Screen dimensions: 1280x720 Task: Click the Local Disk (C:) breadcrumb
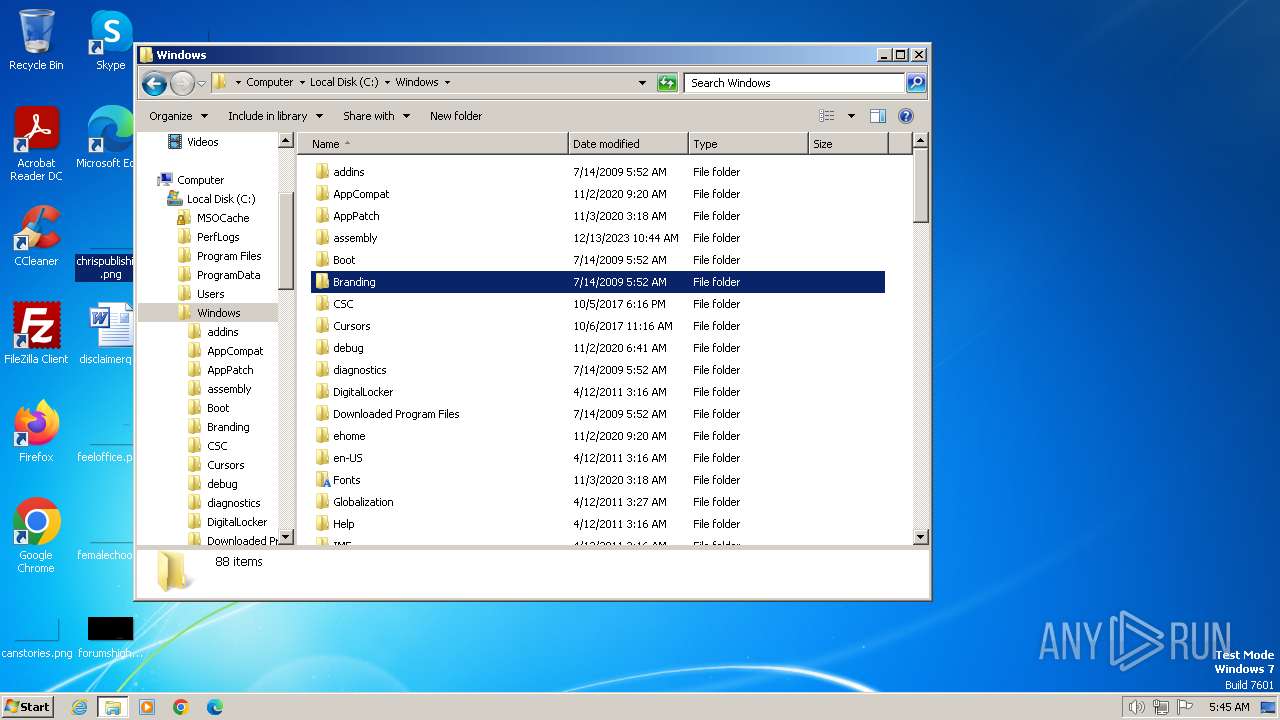click(x=344, y=82)
